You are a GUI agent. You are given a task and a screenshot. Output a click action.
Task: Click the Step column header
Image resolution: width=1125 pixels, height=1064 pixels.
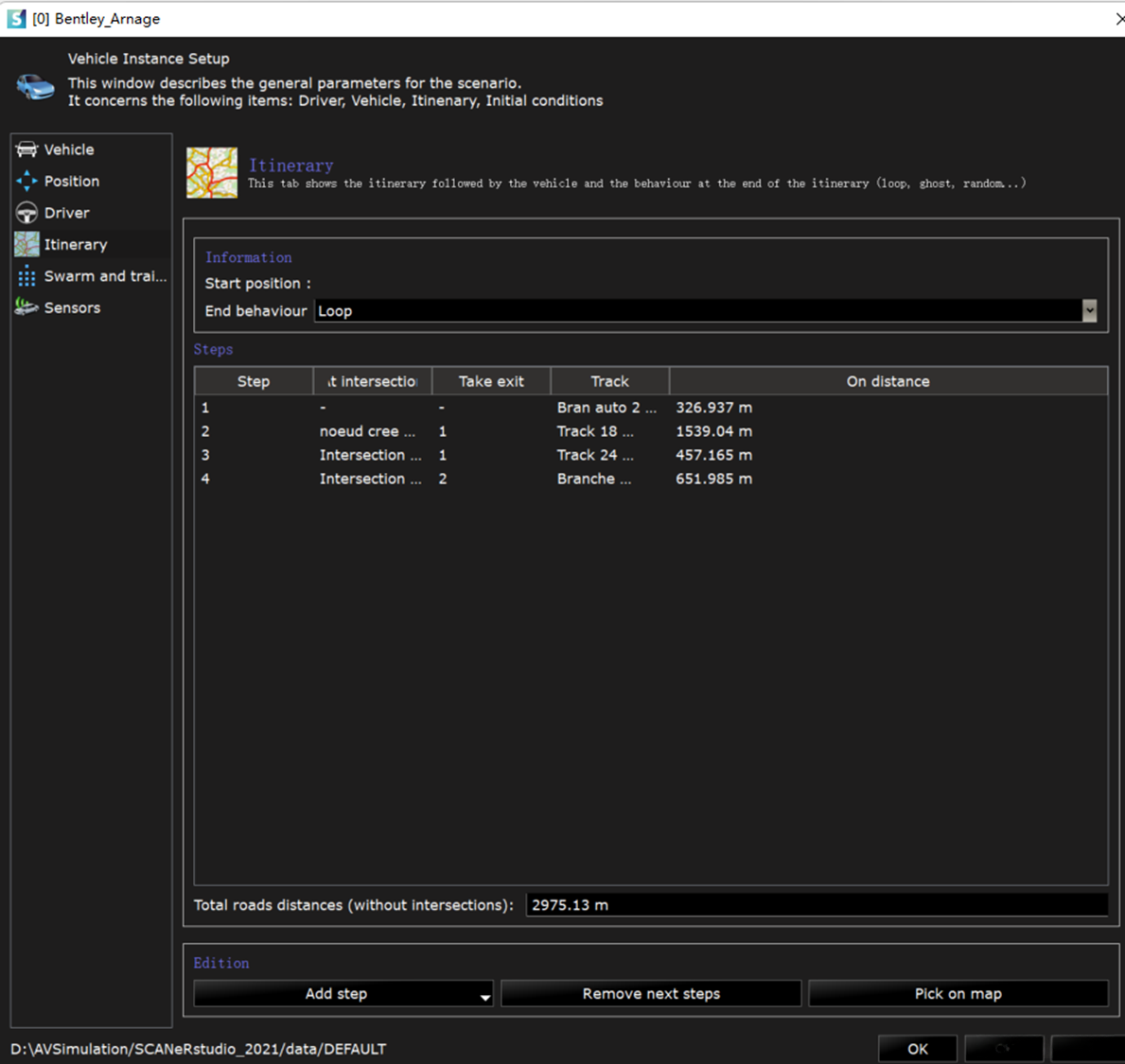(254, 381)
